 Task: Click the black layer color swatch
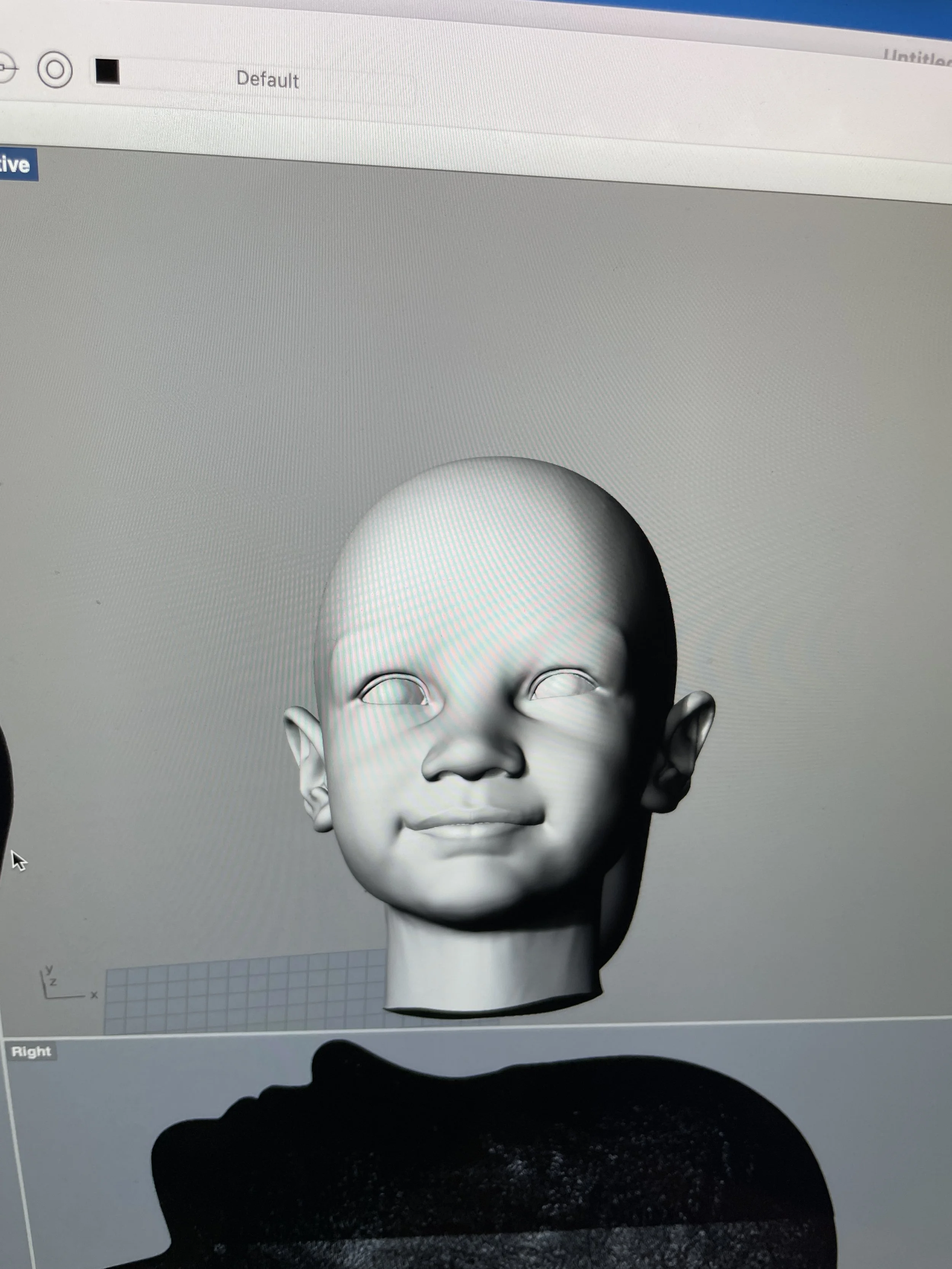tap(107, 71)
